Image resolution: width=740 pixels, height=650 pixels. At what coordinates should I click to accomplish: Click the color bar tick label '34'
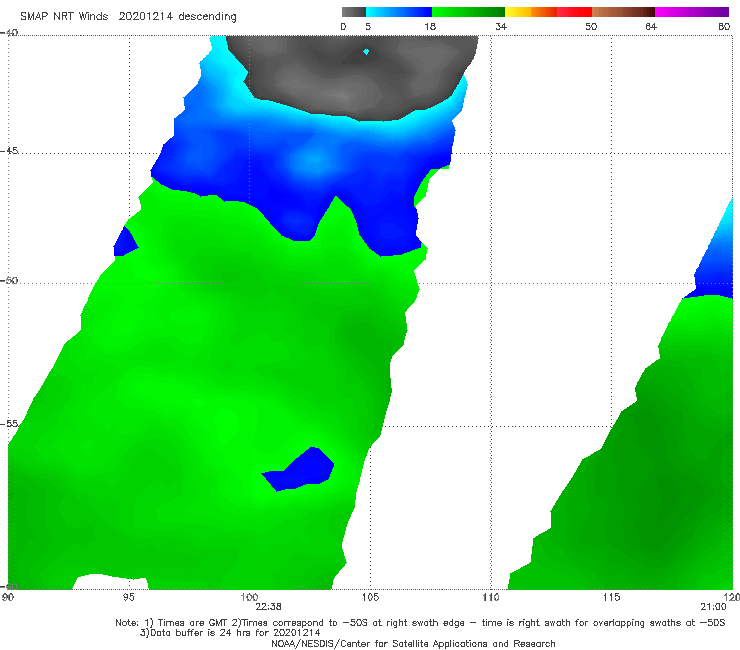501,26
